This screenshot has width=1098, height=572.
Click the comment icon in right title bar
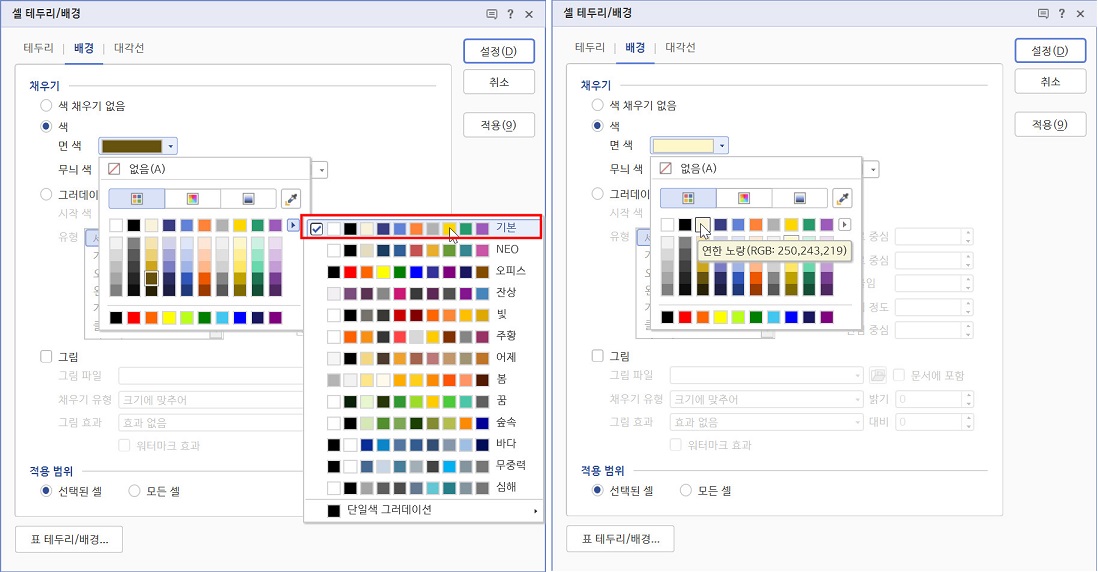1043,13
